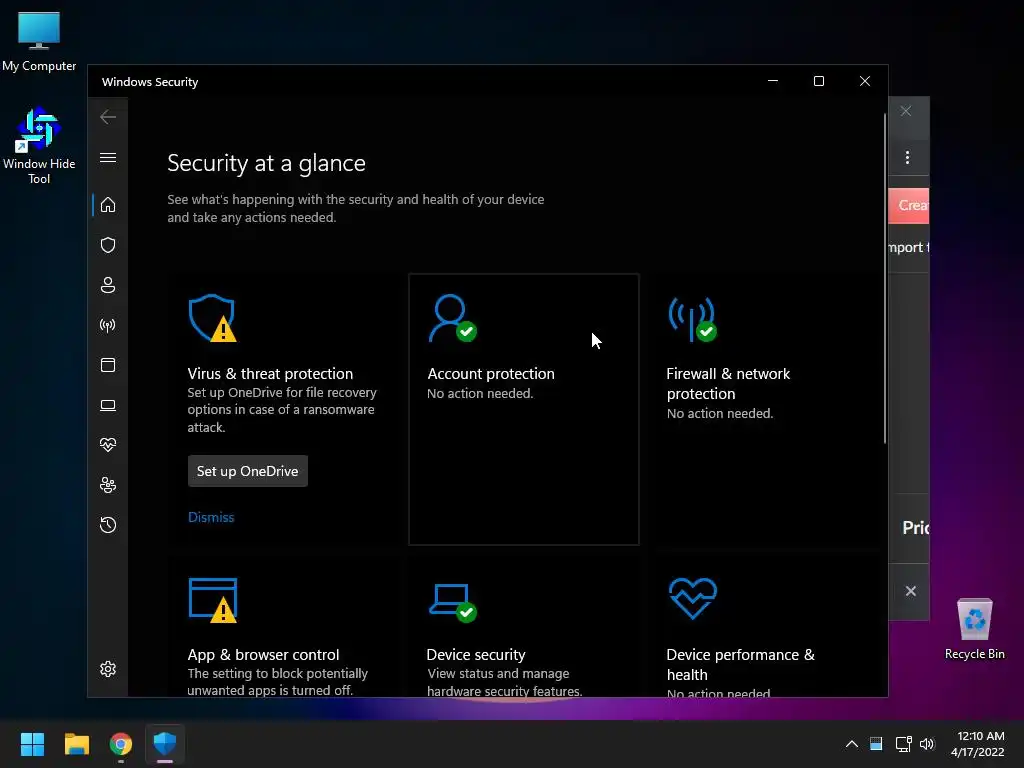Click the Virus & threat protection shield warning icon
Screen dimensions: 1024x768
point(212,318)
